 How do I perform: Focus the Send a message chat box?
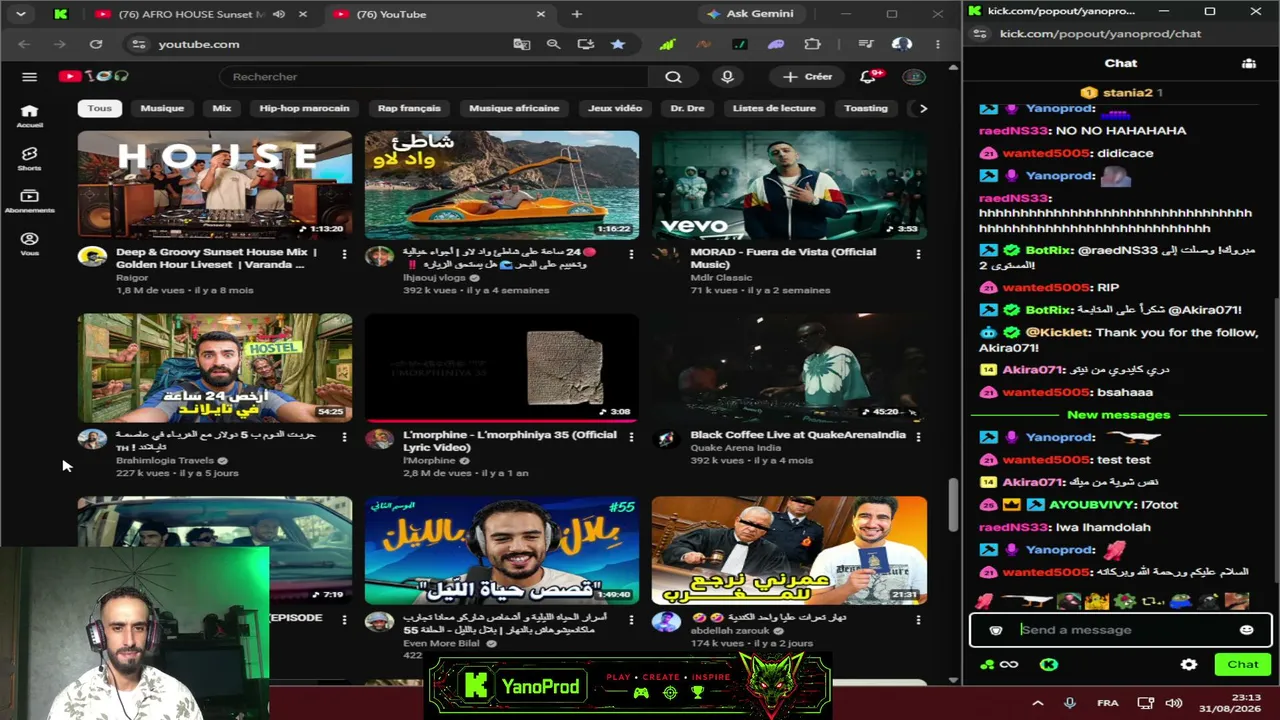(1120, 630)
